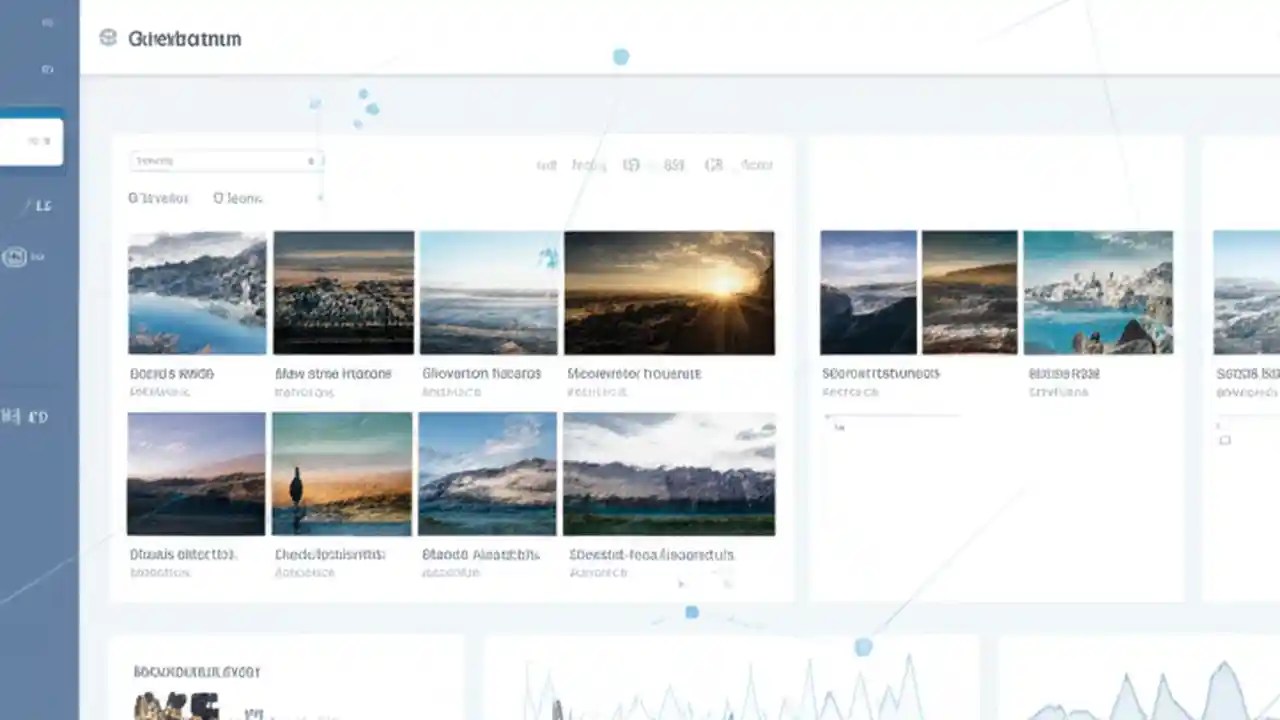Viewport: 1280px width, 720px height.
Task: Toggle the first filter chip below the search bar
Action: 157,198
